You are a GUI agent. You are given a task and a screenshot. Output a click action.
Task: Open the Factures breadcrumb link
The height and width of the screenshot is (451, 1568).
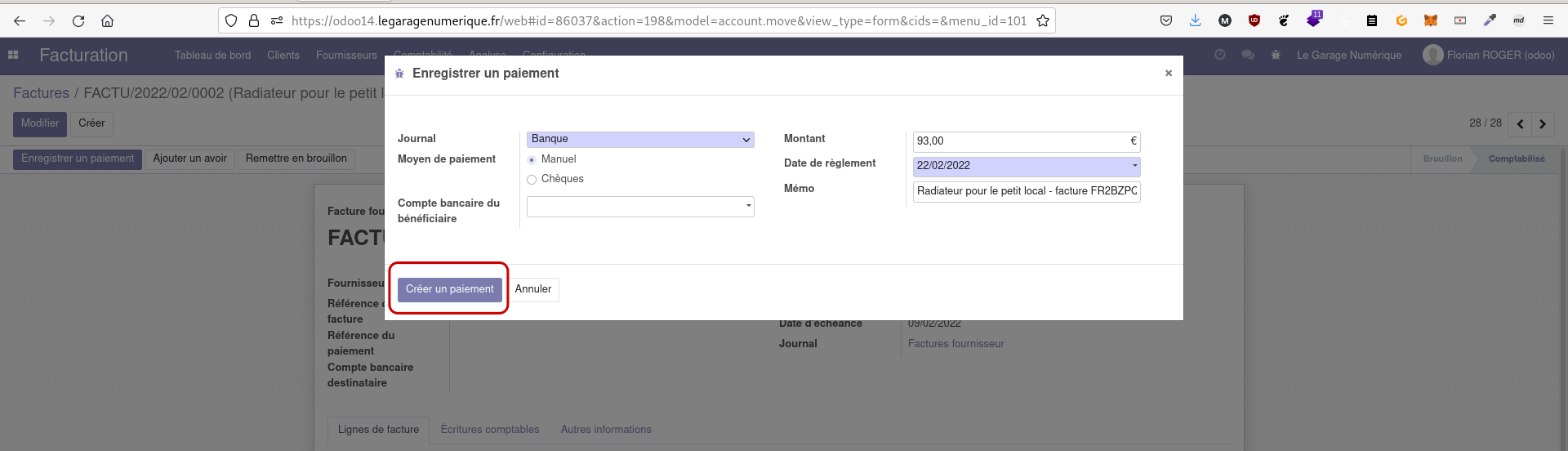[41, 93]
